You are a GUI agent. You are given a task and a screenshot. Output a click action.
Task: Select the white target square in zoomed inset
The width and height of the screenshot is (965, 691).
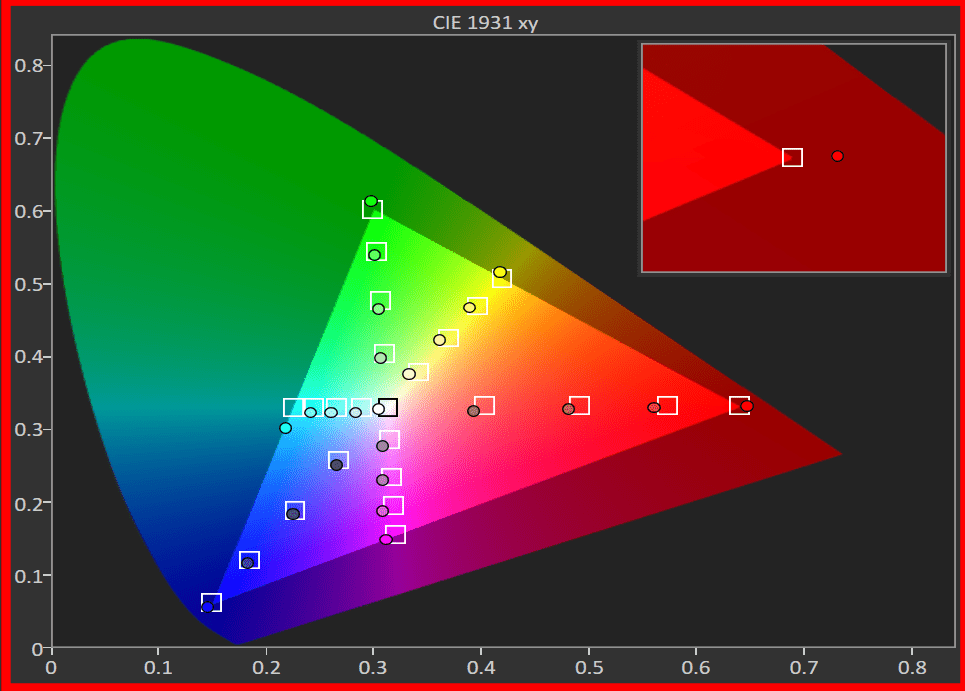[x=792, y=157]
